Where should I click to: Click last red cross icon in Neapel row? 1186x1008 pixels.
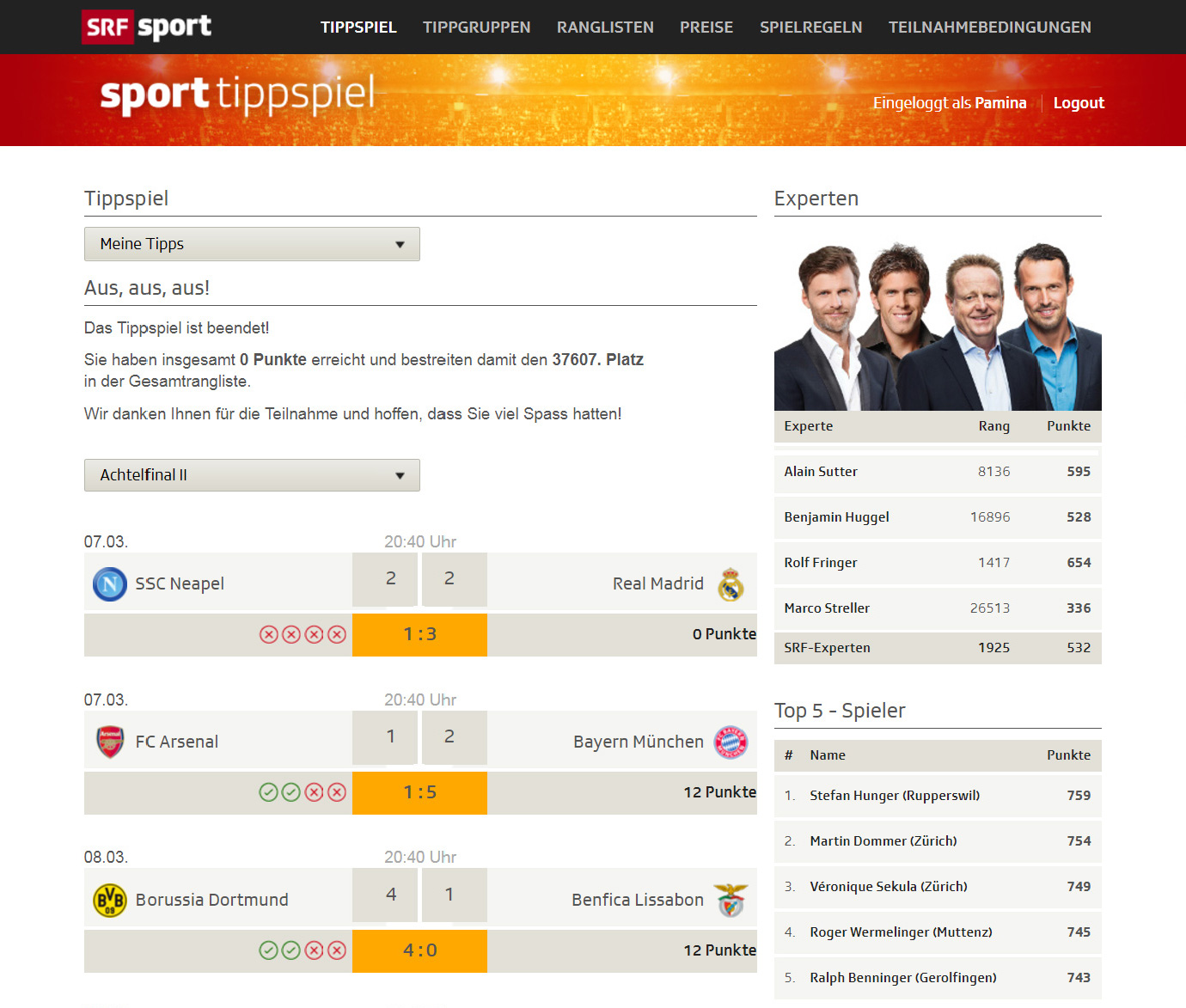pyautogui.click(x=337, y=634)
